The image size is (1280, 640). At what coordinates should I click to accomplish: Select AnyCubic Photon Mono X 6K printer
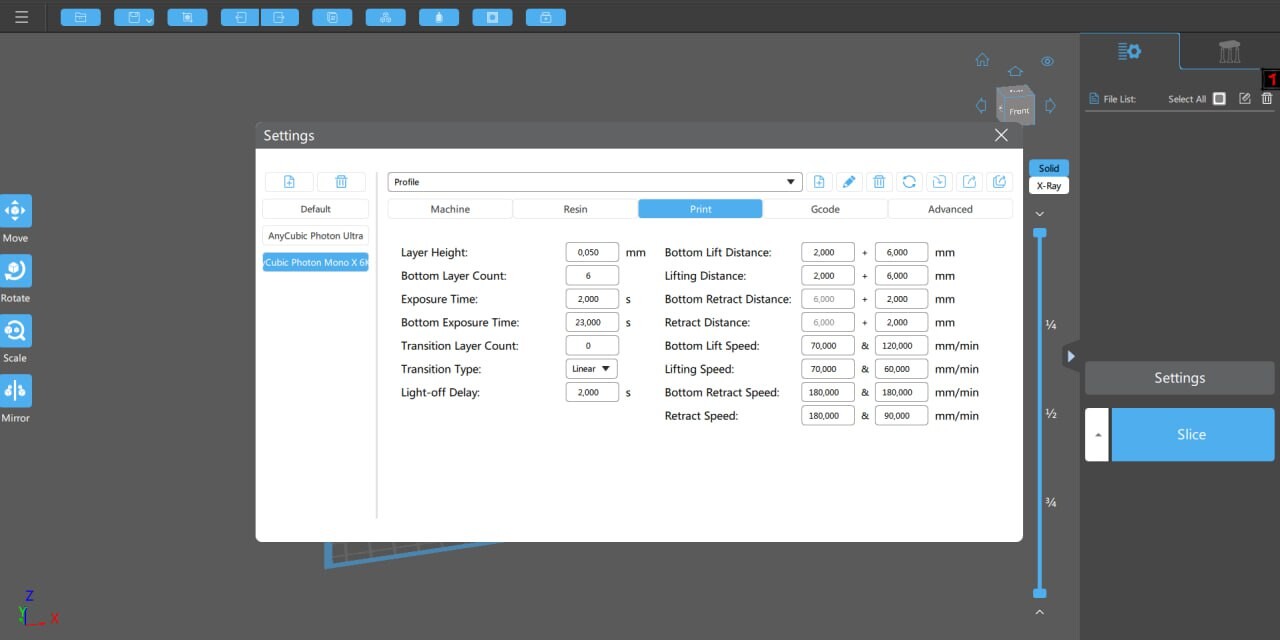pyautogui.click(x=315, y=262)
